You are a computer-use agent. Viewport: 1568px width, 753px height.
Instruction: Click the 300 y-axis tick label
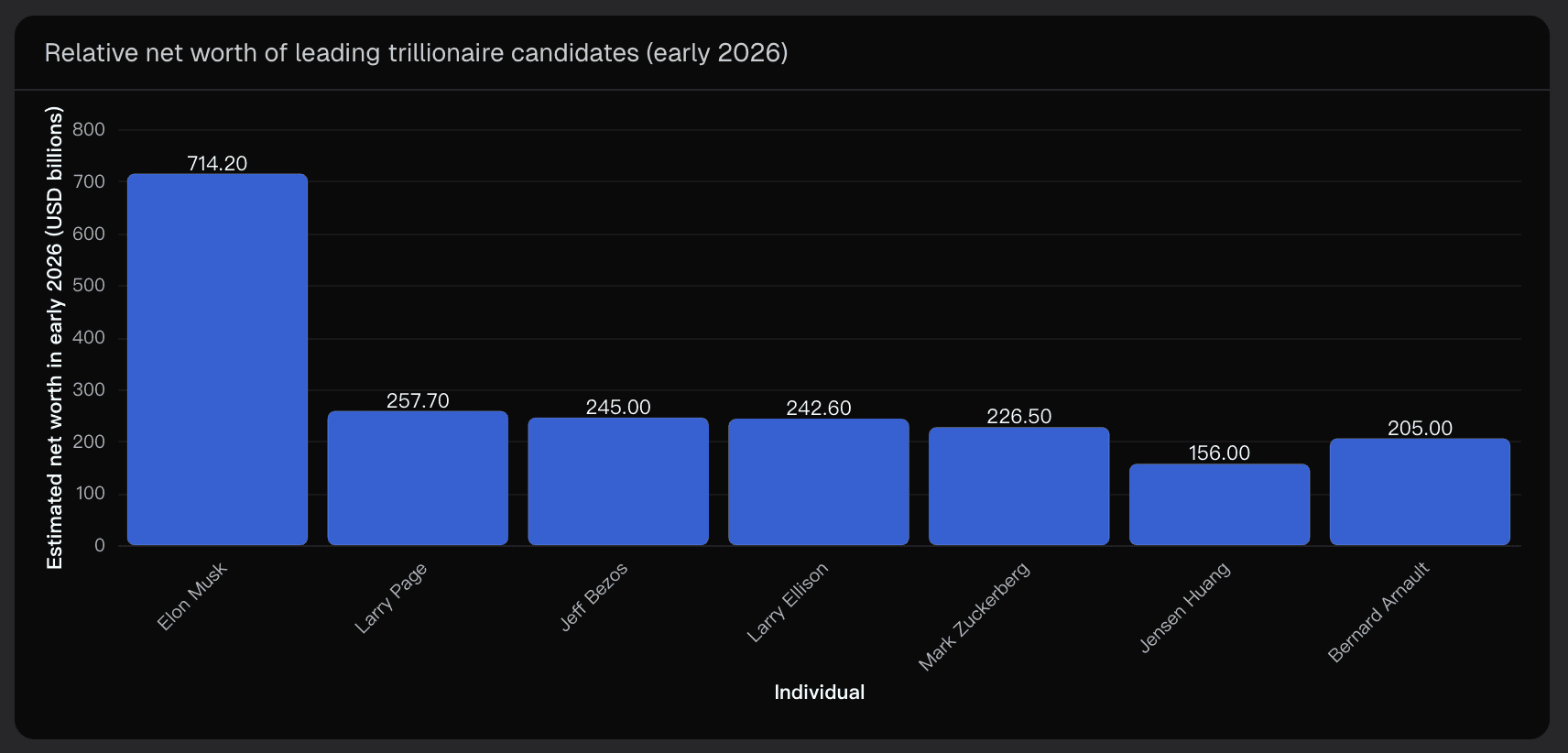click(x=89, y=389)
